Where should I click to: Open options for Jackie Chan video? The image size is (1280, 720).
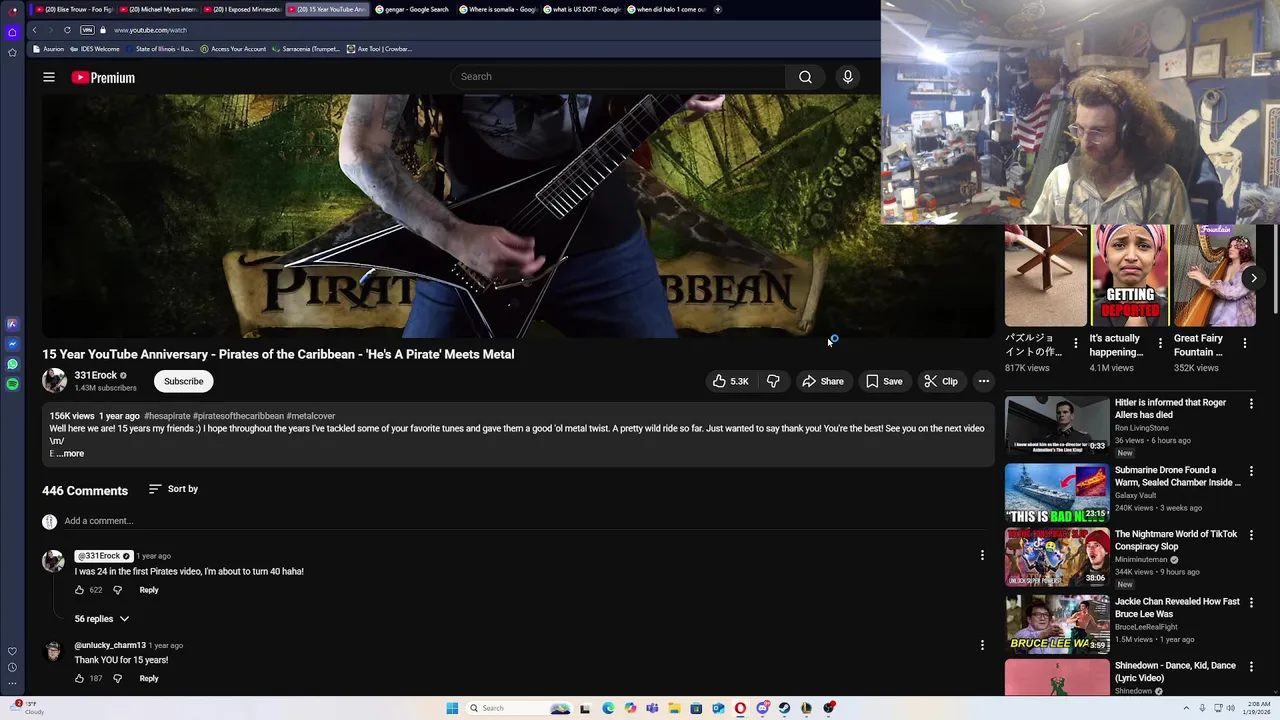1251,602
